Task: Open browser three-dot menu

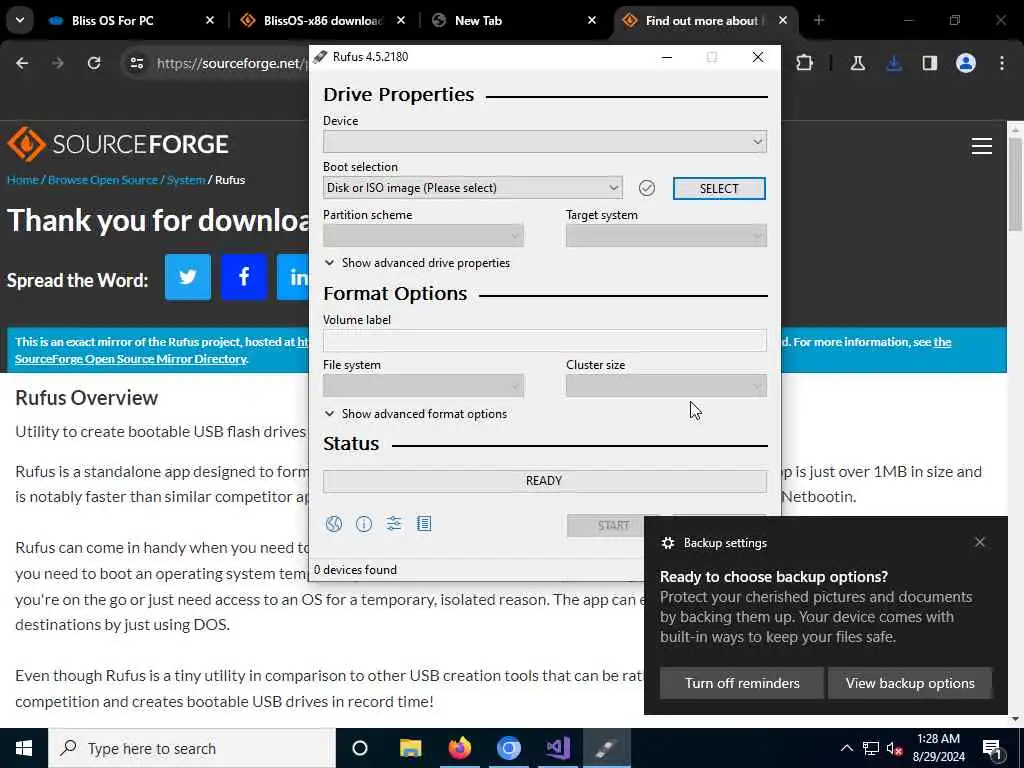Action: point(1002,63)
